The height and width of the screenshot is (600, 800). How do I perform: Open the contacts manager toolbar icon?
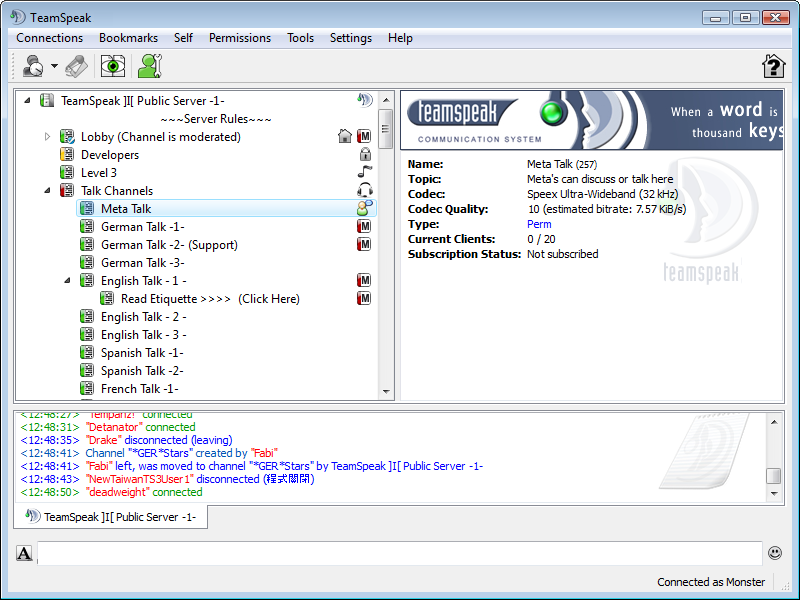(150, 66)
